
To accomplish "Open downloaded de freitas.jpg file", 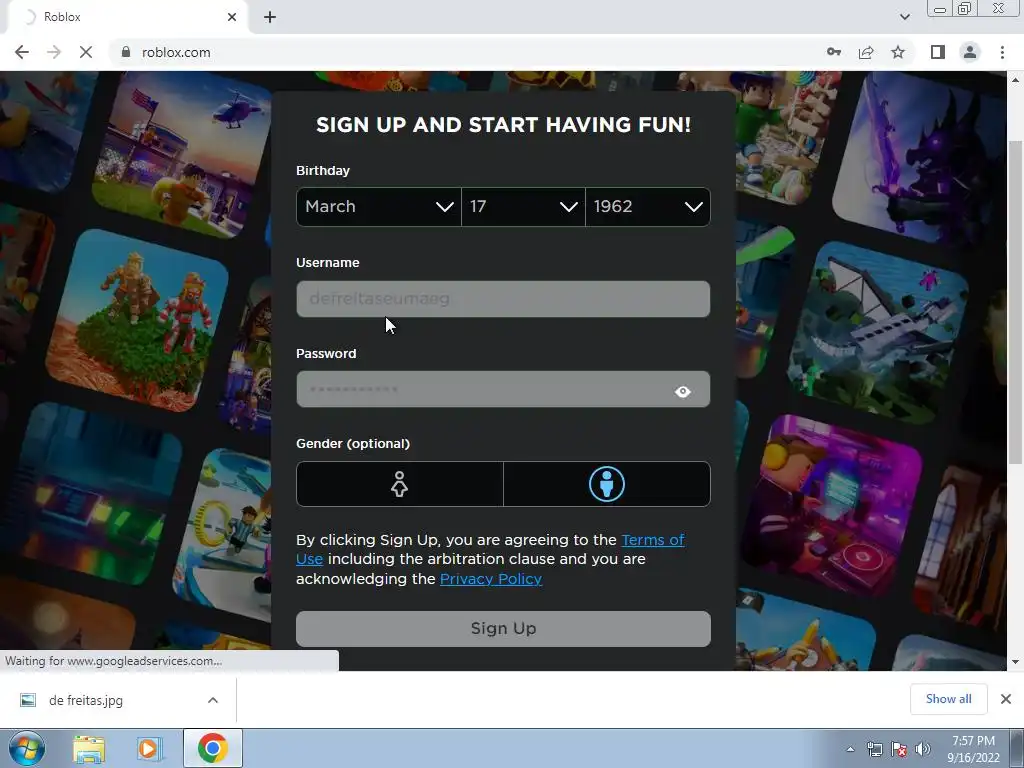I will pos(85,700).
